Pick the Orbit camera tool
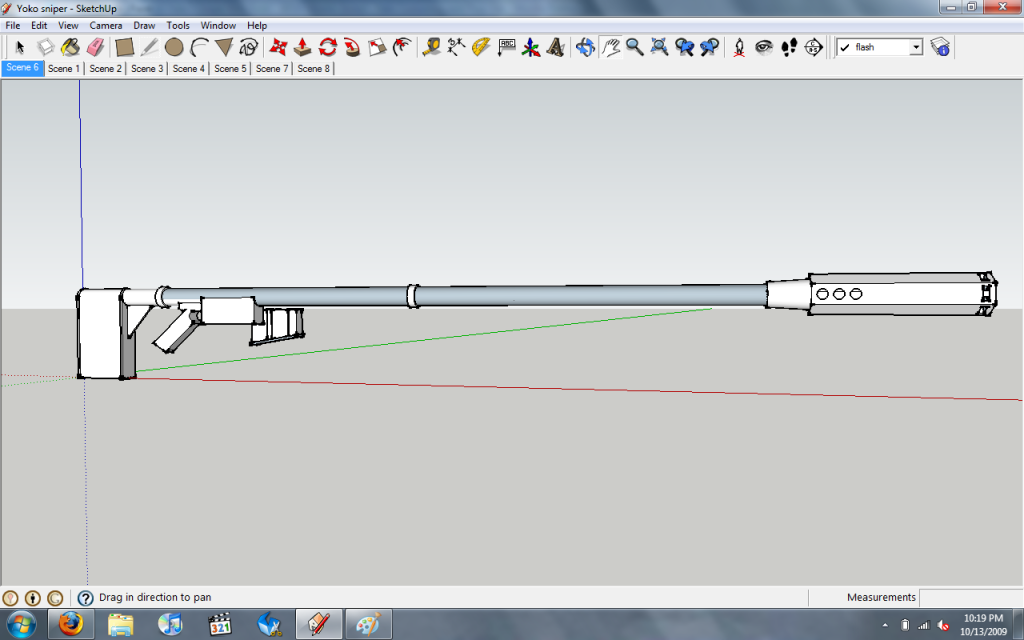Viewport: 1024px width, 640px height. 585,47
